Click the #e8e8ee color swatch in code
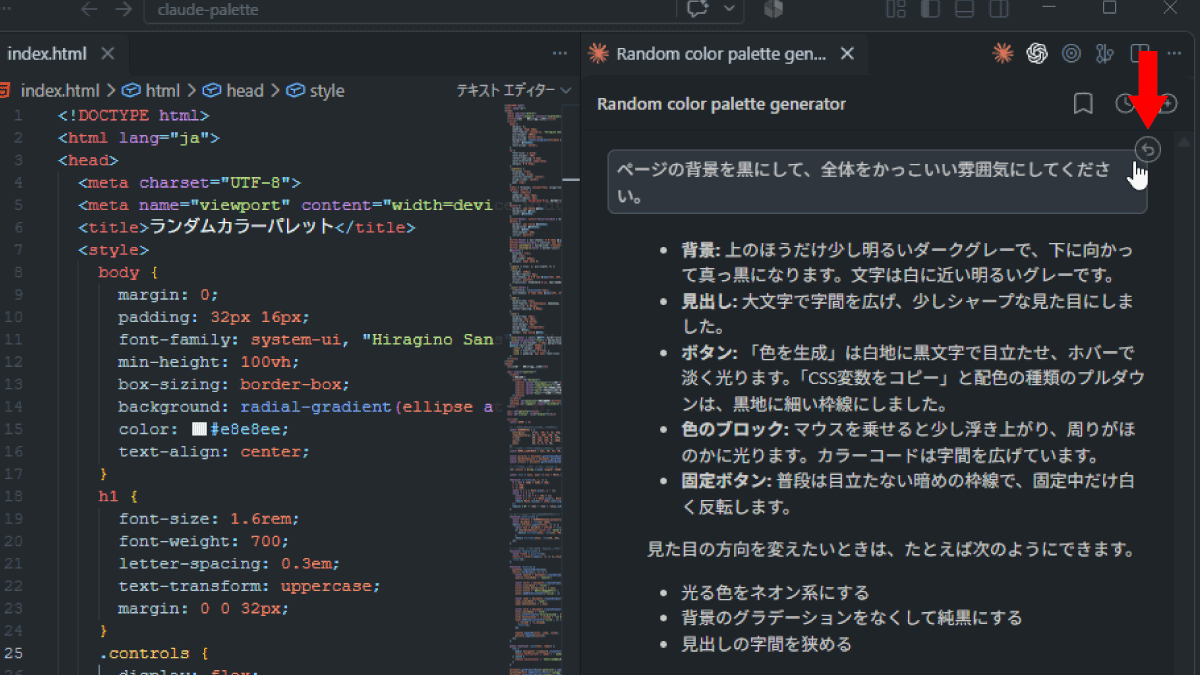The image size is (1200, 675). click(199, 430)
